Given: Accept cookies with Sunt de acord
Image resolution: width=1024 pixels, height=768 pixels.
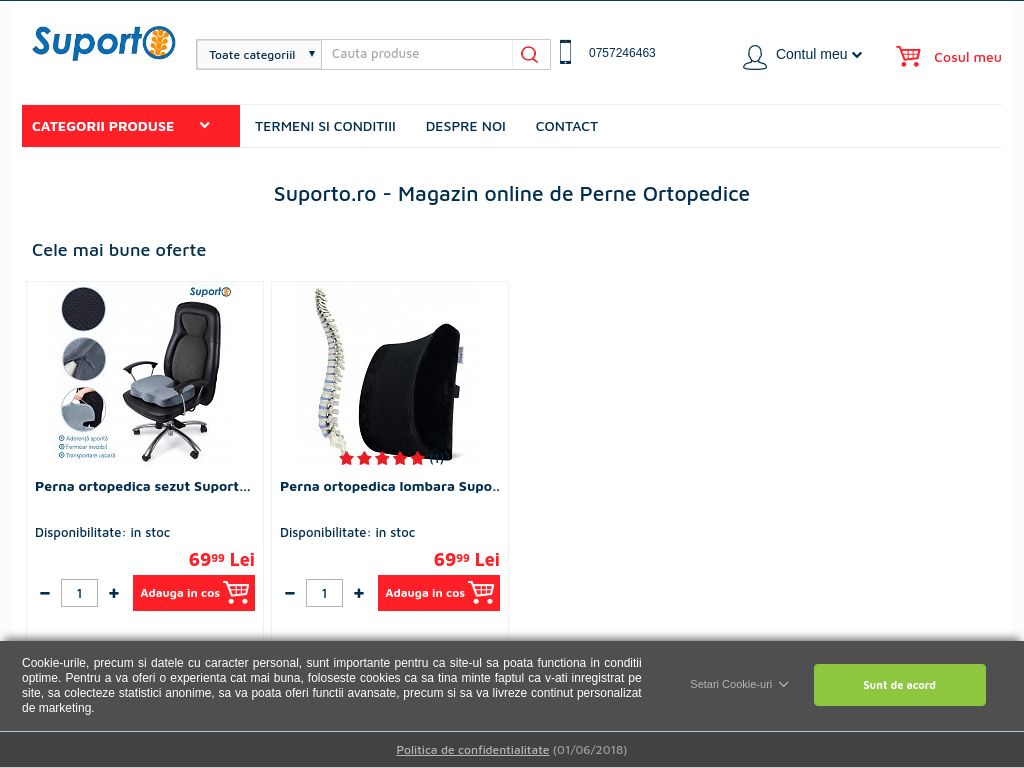Looking at the screenshot, I should coord(899,685).
